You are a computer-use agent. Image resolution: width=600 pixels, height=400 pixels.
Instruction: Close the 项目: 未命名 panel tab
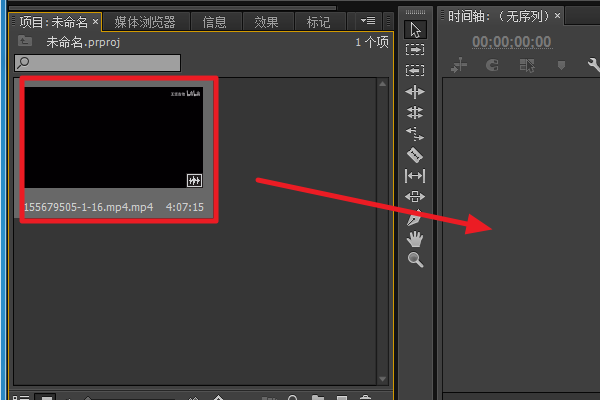(x=95, y=21)
